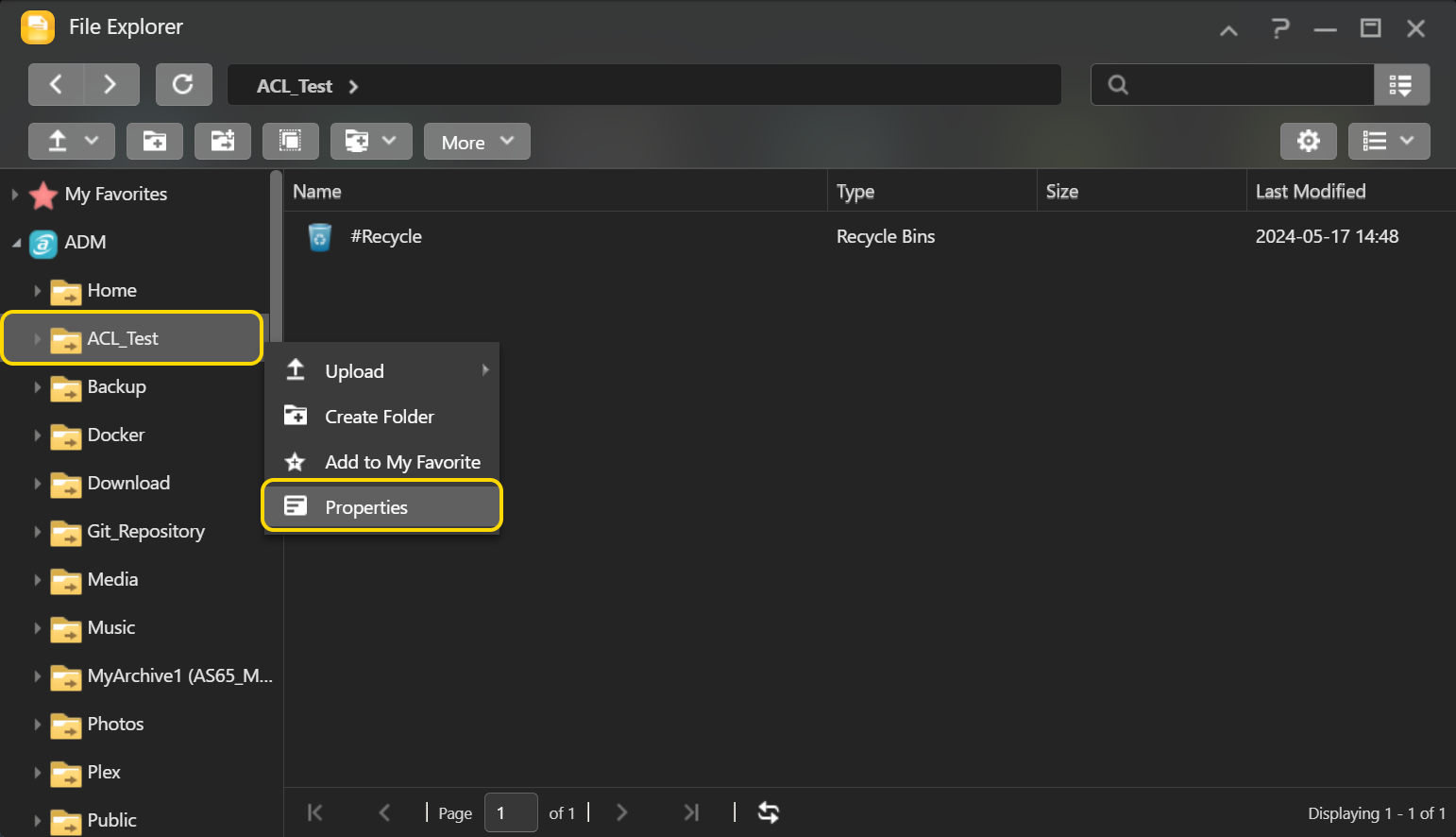Go to first page
The image size is (1456, 837).
(x=315, y=812)
